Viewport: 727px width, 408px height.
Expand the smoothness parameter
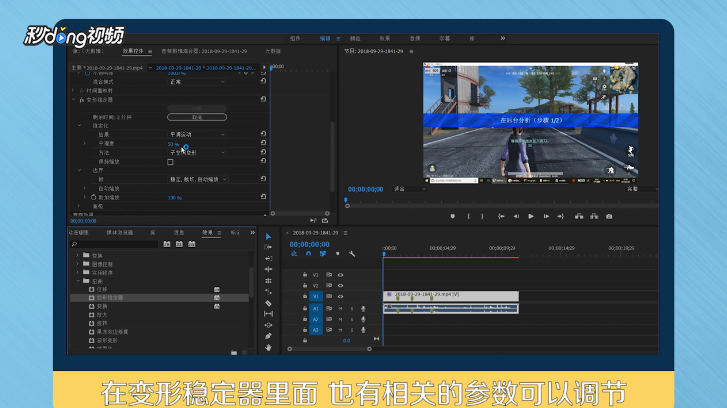point(84,144)
